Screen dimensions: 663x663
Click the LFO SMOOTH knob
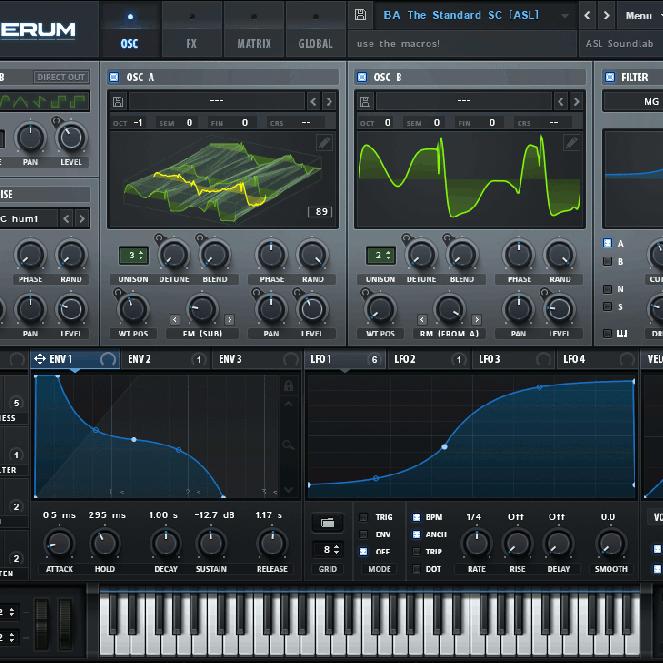coord(611,543)
